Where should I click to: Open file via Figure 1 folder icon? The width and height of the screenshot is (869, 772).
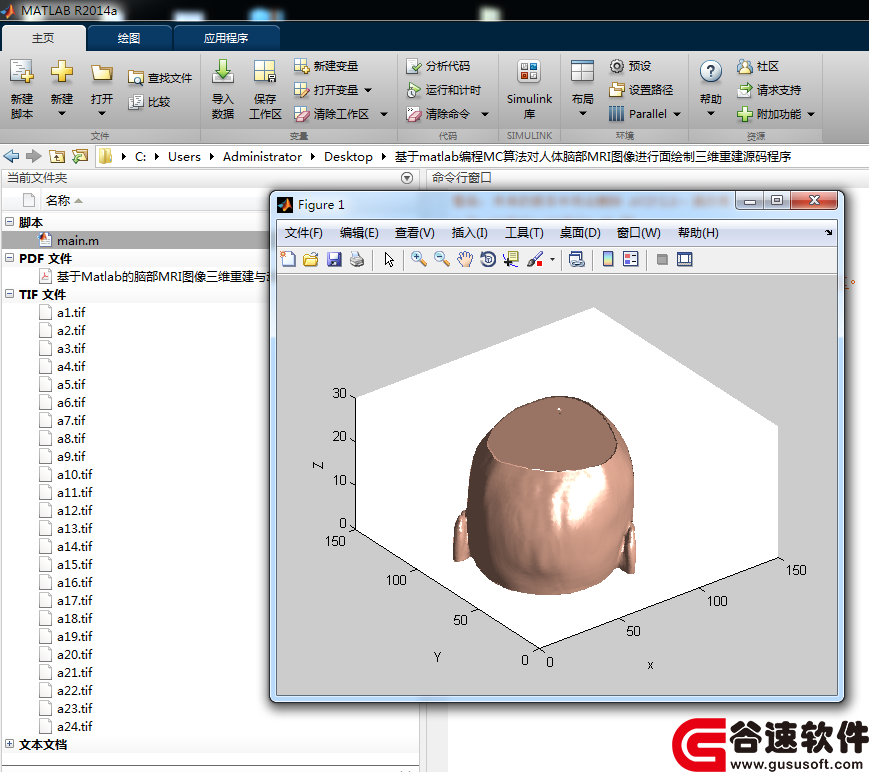(x=311, y=259)
